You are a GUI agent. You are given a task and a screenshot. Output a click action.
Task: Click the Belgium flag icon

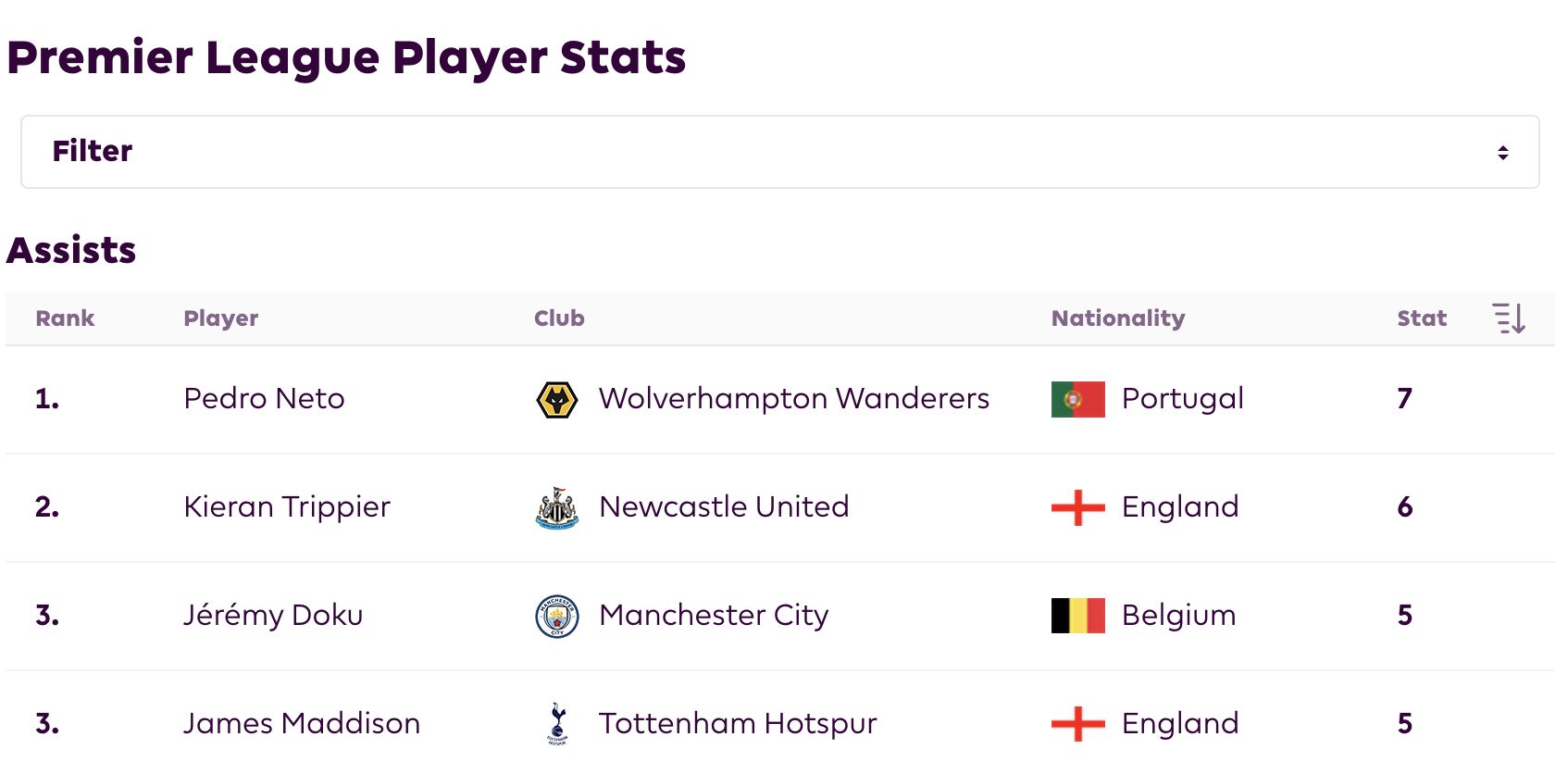pyautogui.click(x=1077, y=616)
